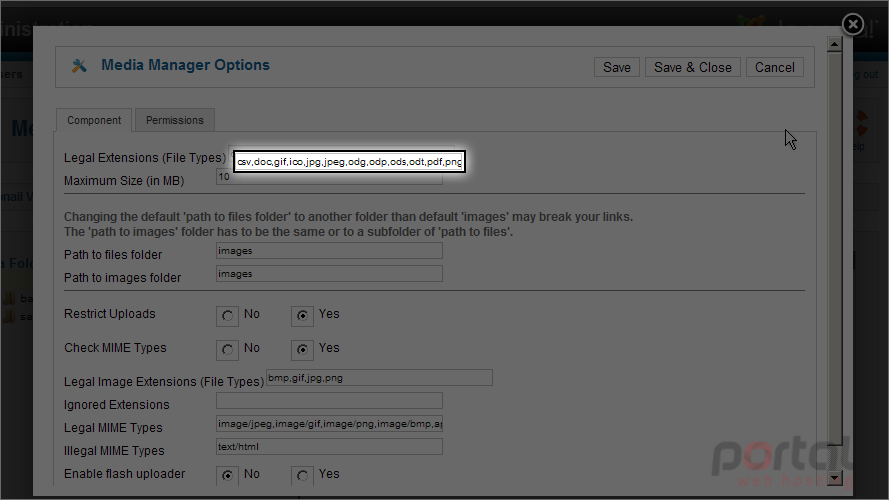The image size is (889, 500).
Task: Click the Legal Extensions input field
Action: point(349,162)
